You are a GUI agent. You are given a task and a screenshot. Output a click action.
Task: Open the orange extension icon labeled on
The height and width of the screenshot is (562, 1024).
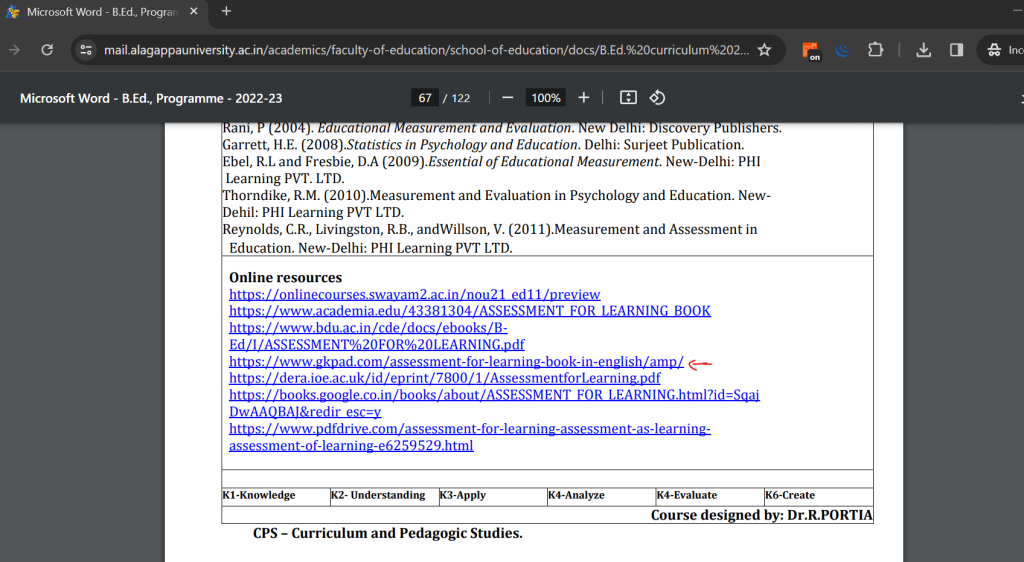810,51
